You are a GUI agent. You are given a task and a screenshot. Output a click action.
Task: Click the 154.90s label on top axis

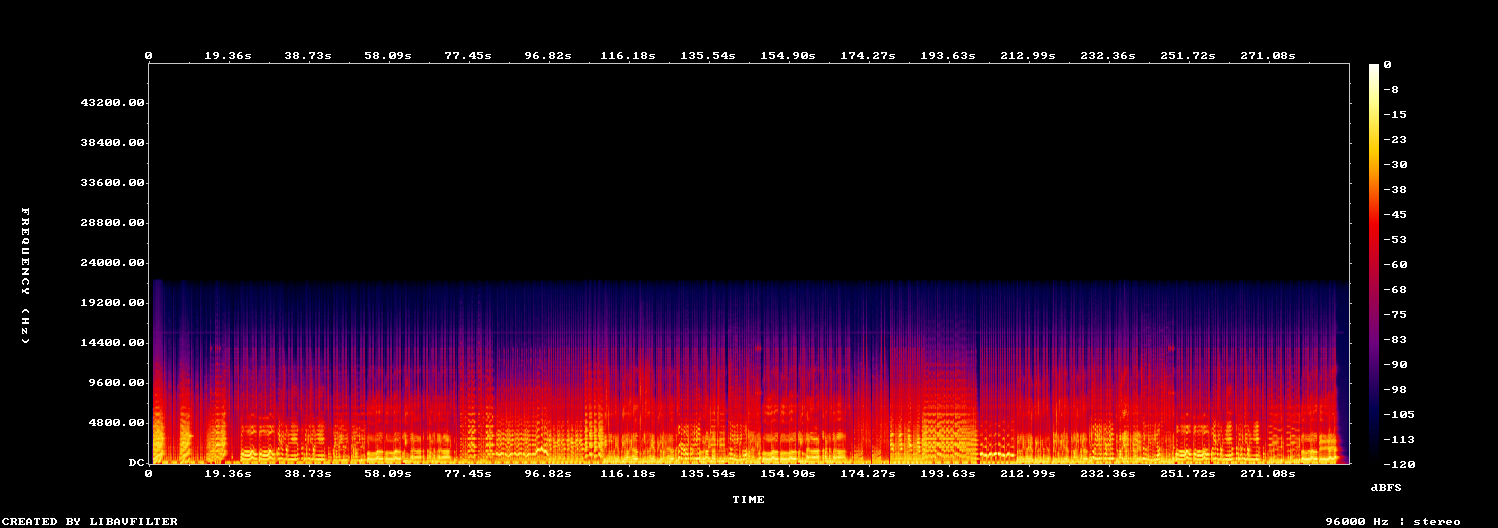[788, 56]
